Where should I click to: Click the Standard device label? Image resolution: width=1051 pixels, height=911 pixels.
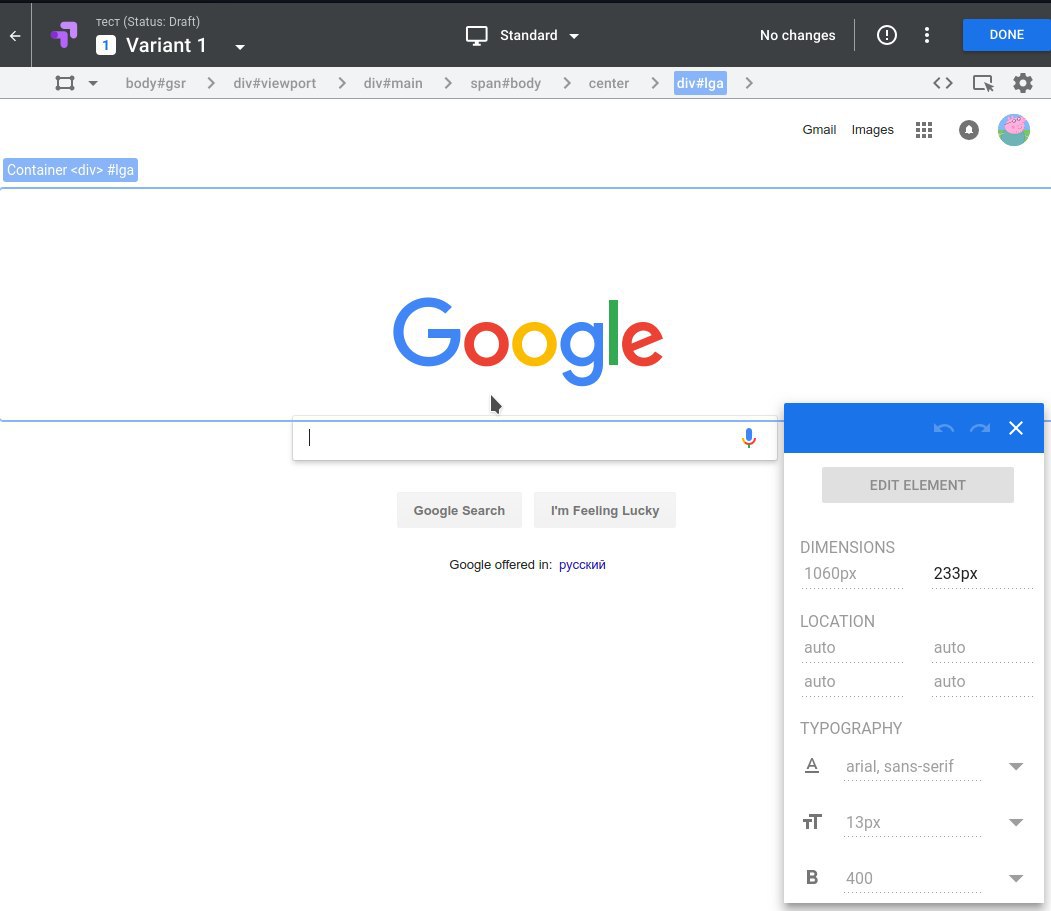click(x=528, y=36)
